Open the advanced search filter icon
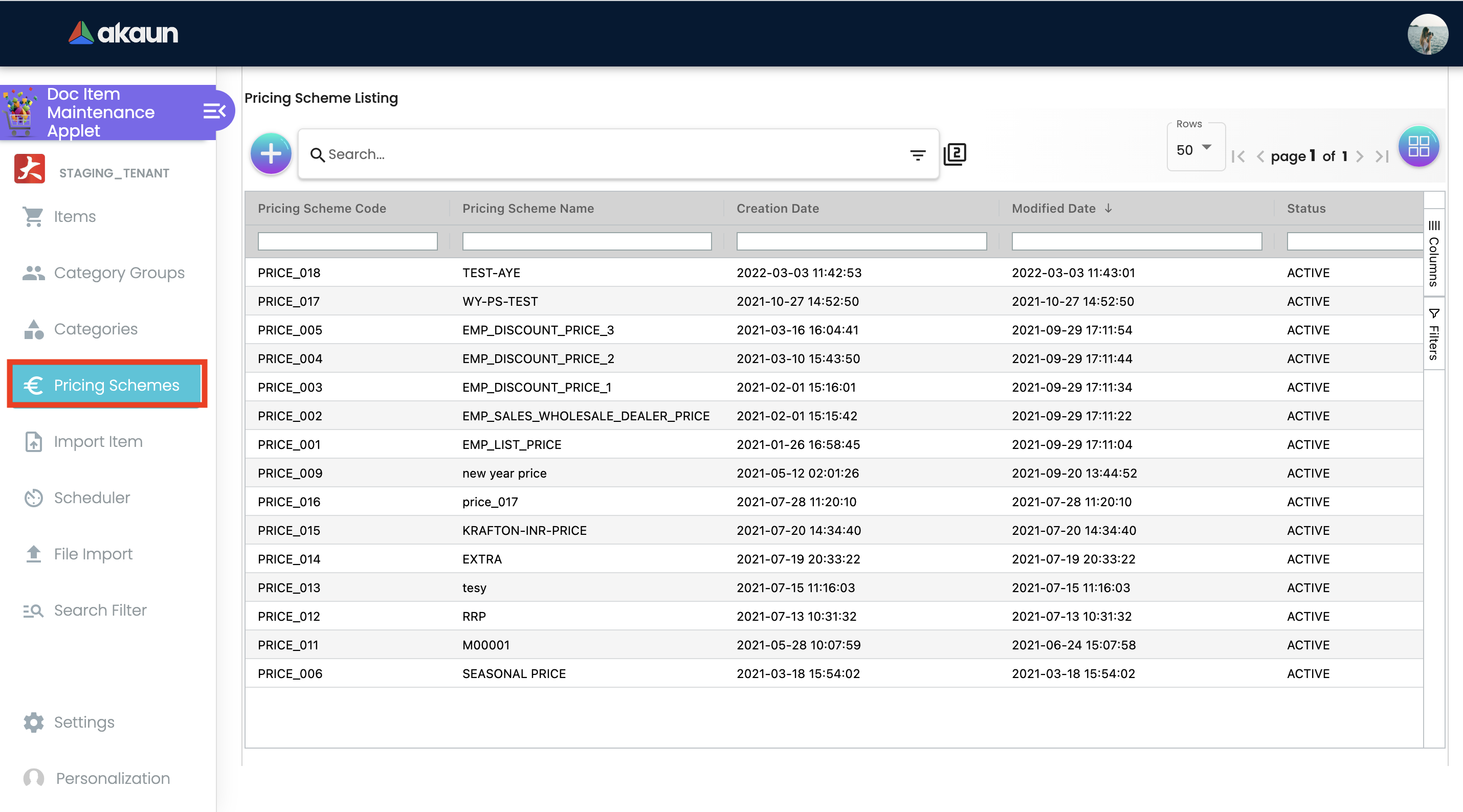Screen dimensions: 1463x812 tap(917, 154)
